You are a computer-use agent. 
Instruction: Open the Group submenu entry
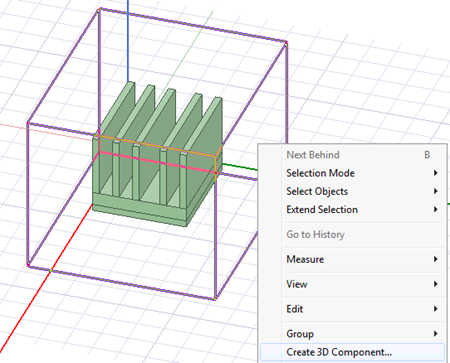coord(353,334)
